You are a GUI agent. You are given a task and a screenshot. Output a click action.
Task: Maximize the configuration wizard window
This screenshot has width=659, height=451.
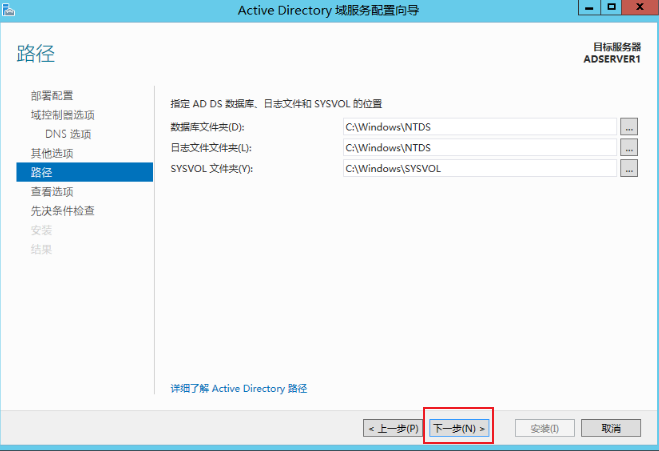612,8
